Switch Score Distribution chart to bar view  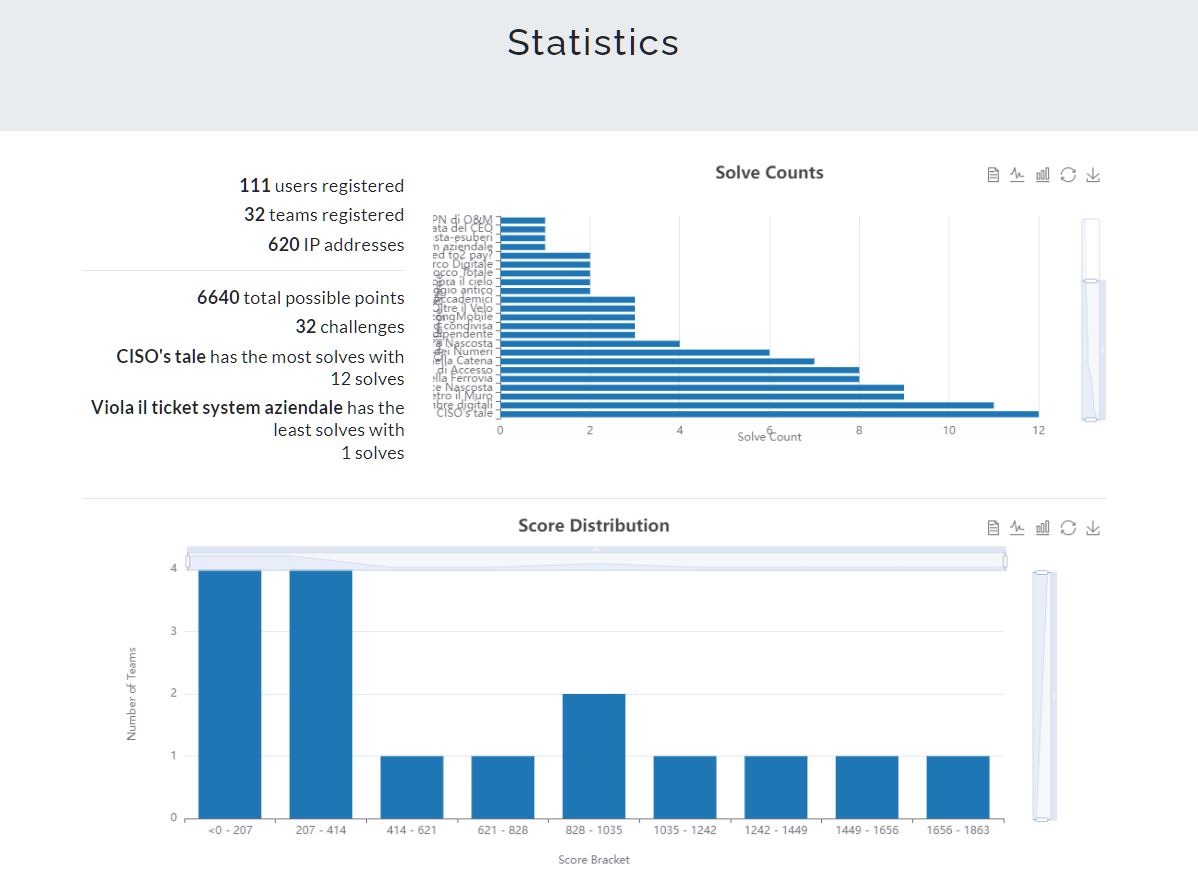(1043, 528)
